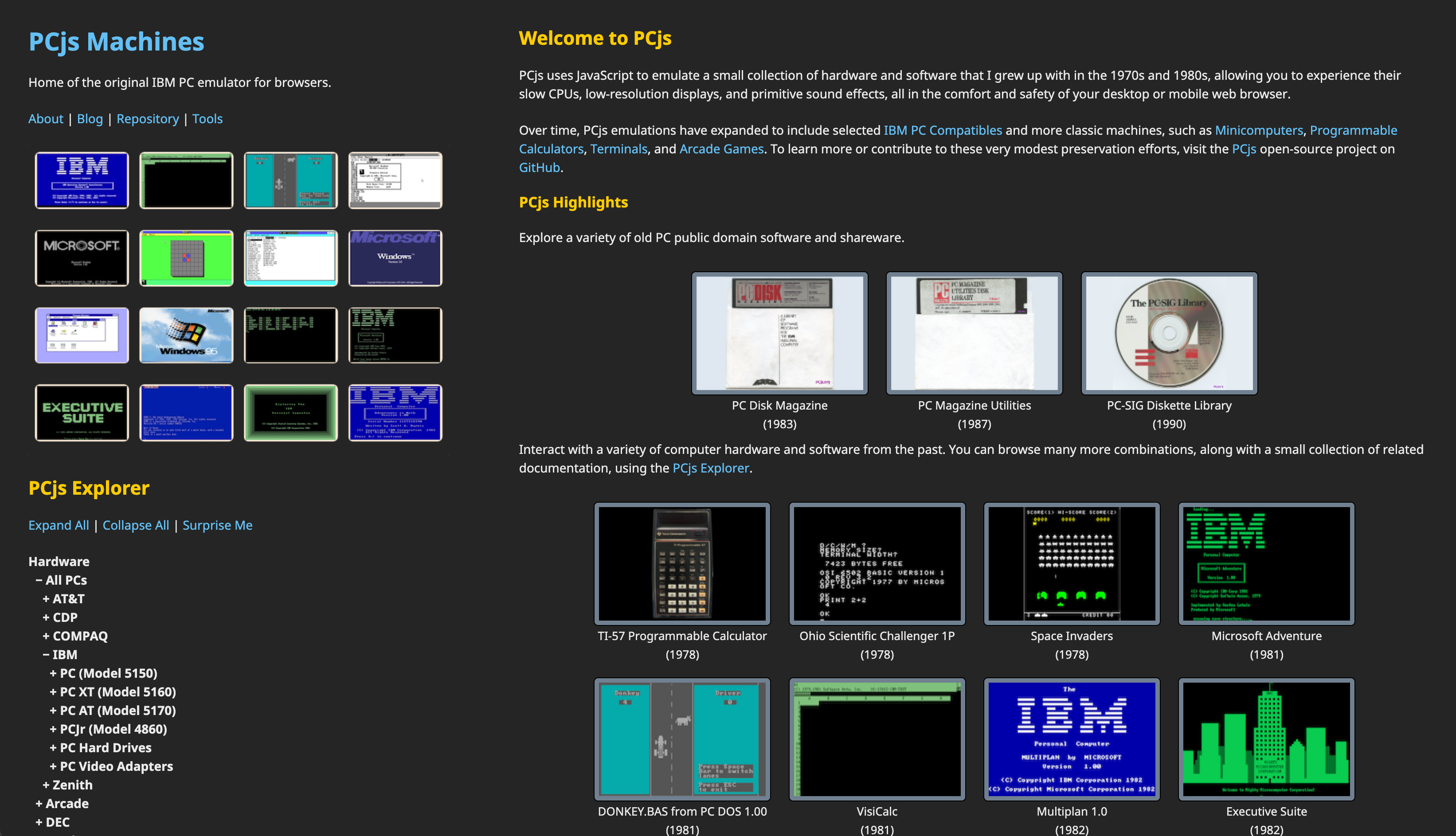1456x836 pixels.
Task: Follow the IBM PC Compatibles link
Action: click(943, 130)
